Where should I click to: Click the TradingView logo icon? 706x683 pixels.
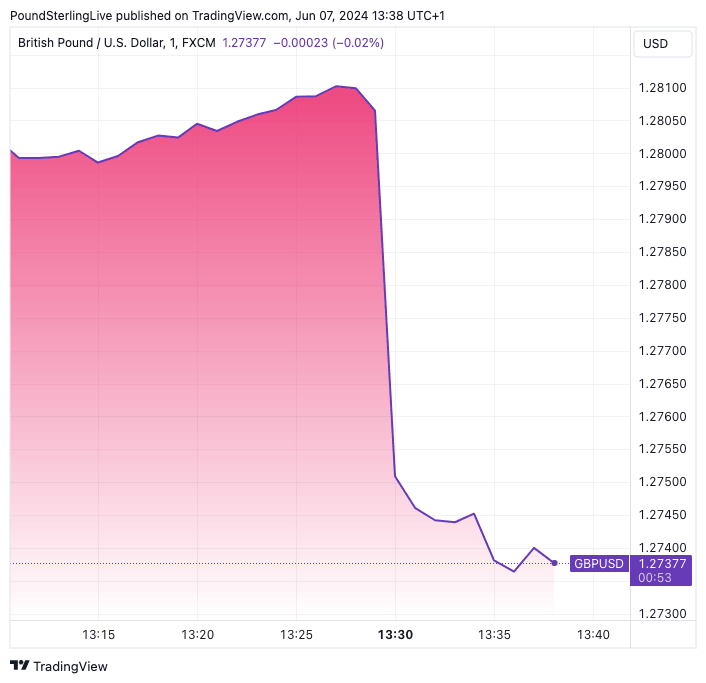click(20, 666)
